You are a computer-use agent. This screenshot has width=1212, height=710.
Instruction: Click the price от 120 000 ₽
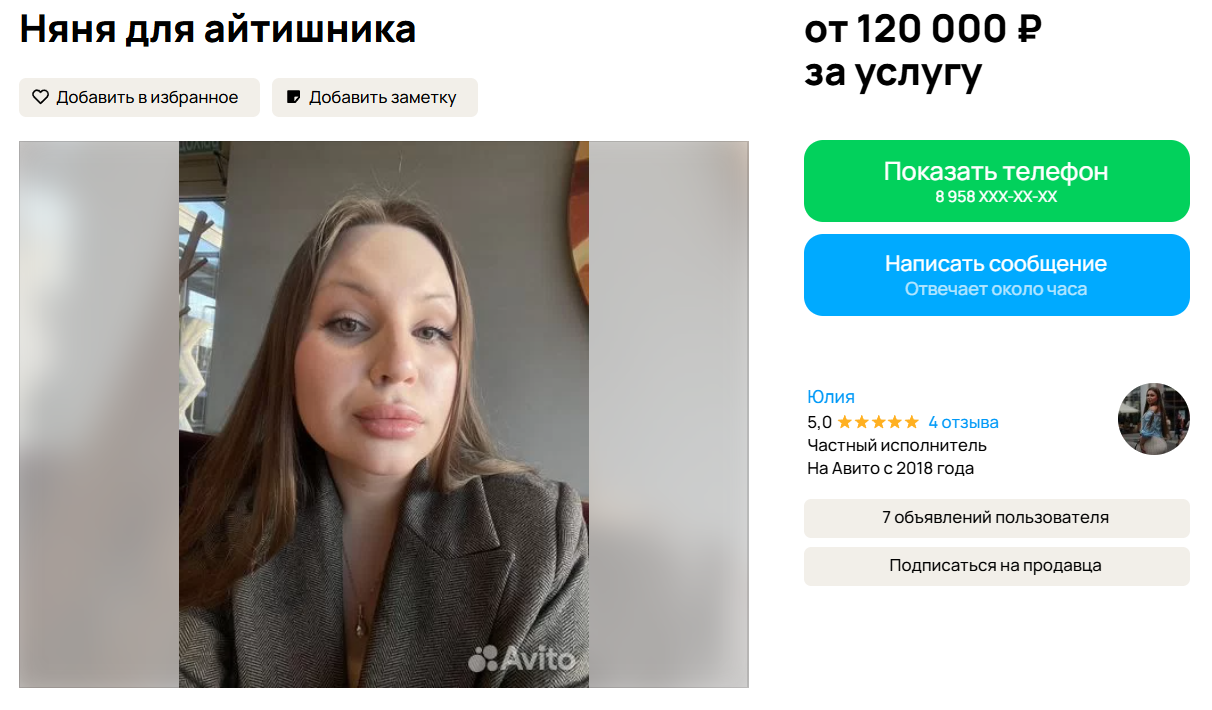[923, 30]
